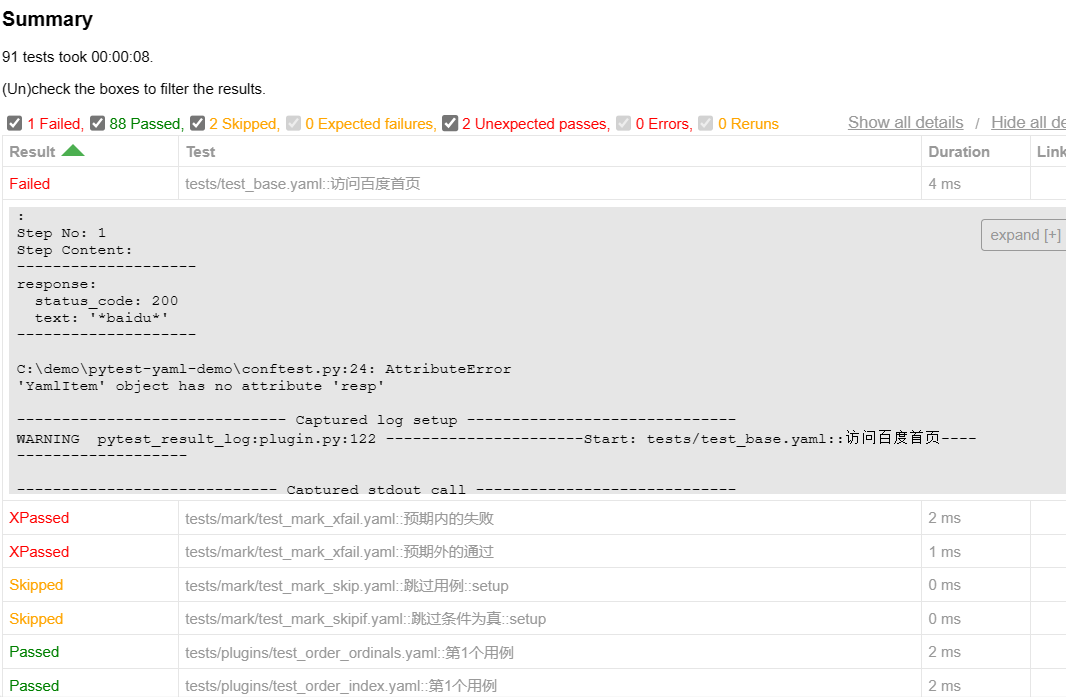Expand the failed test log output
Viewport: 1066px width, 697px height.
coord(1024,235)
